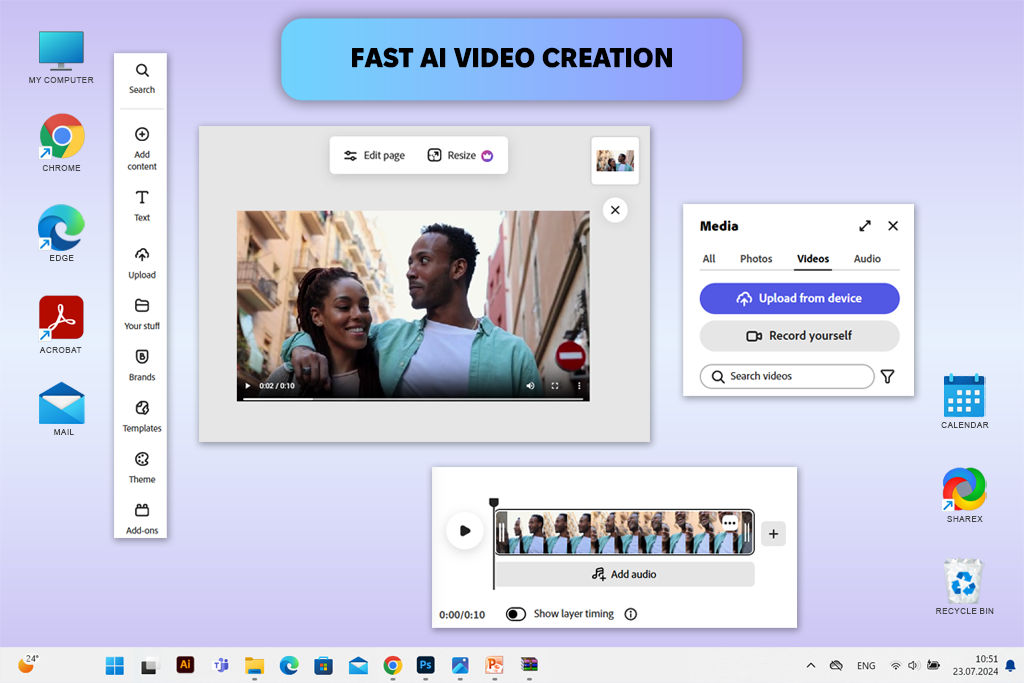1024x683 pixels.
Task: Expand the Media panel
Action: tap(865, 226)
